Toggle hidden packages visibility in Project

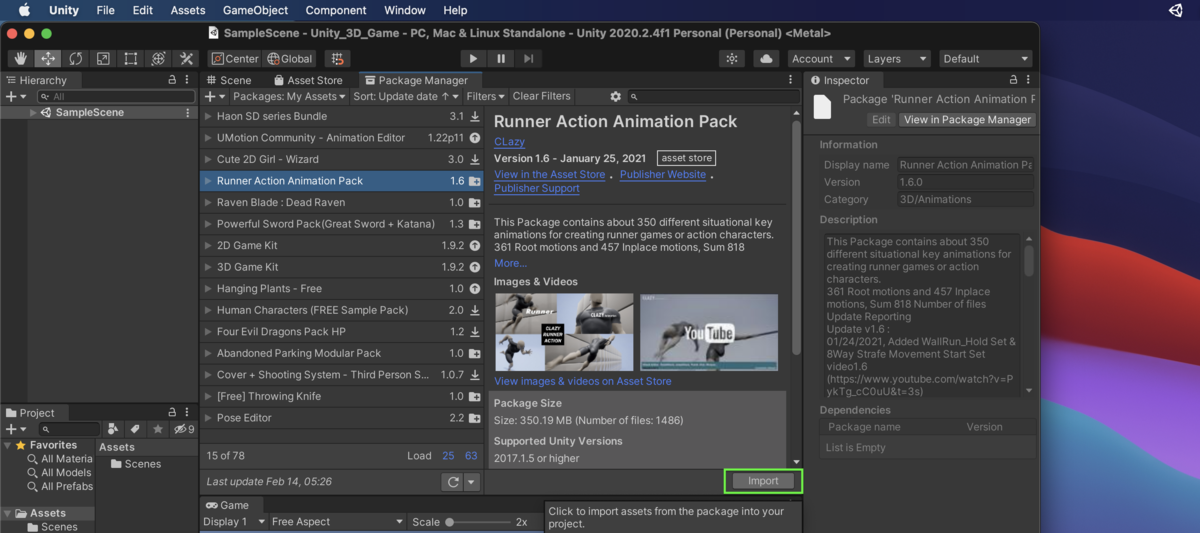tap(184, 429)
